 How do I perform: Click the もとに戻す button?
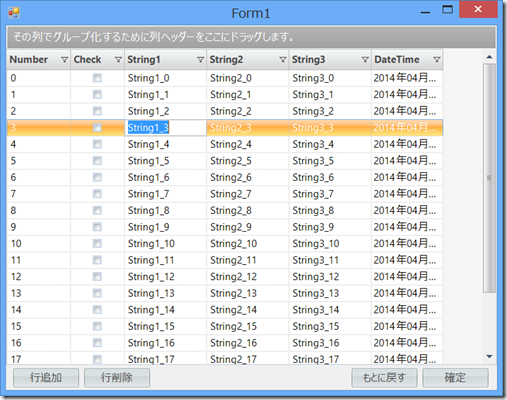click(384, 378)
